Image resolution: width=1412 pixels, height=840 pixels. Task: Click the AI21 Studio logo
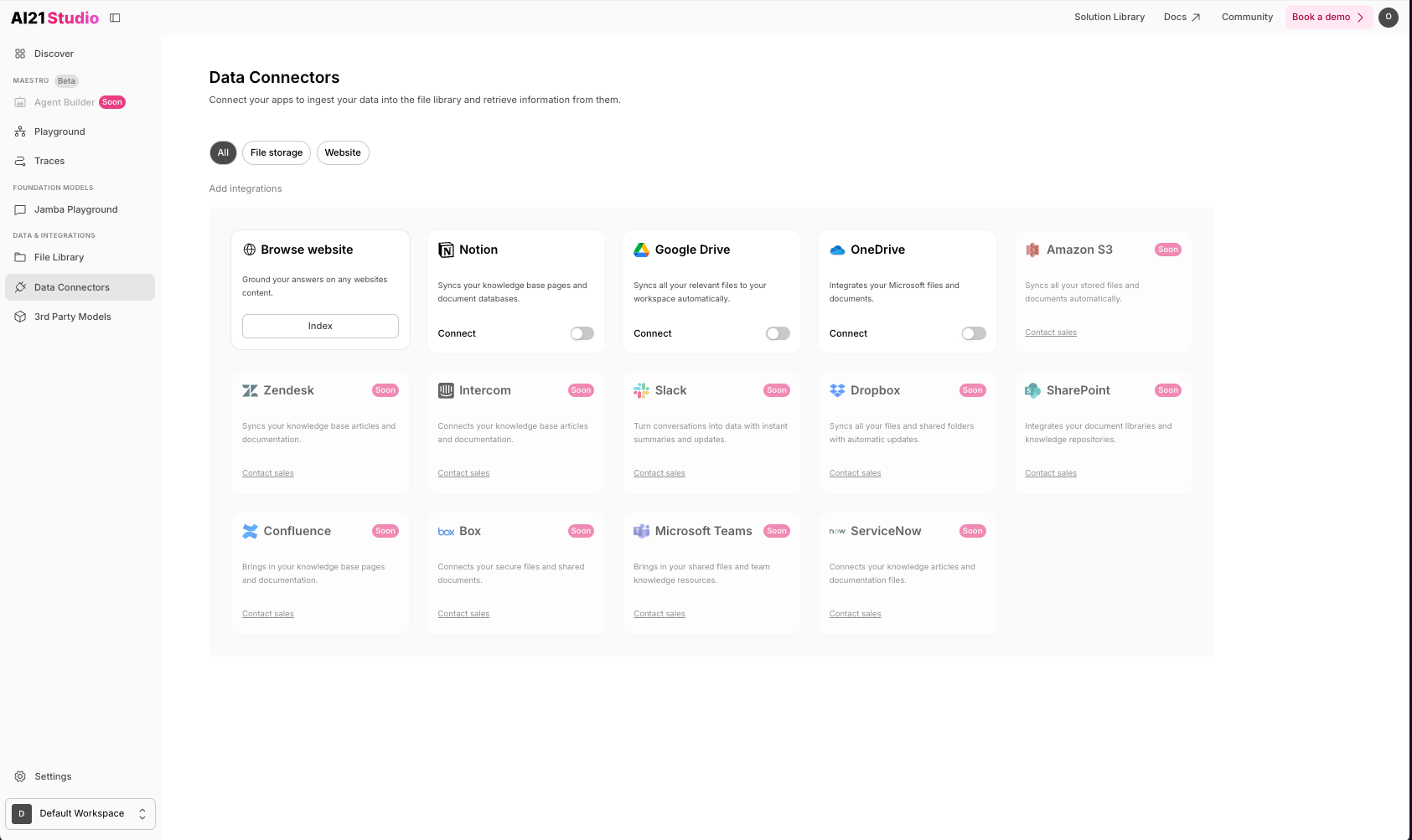54,18
